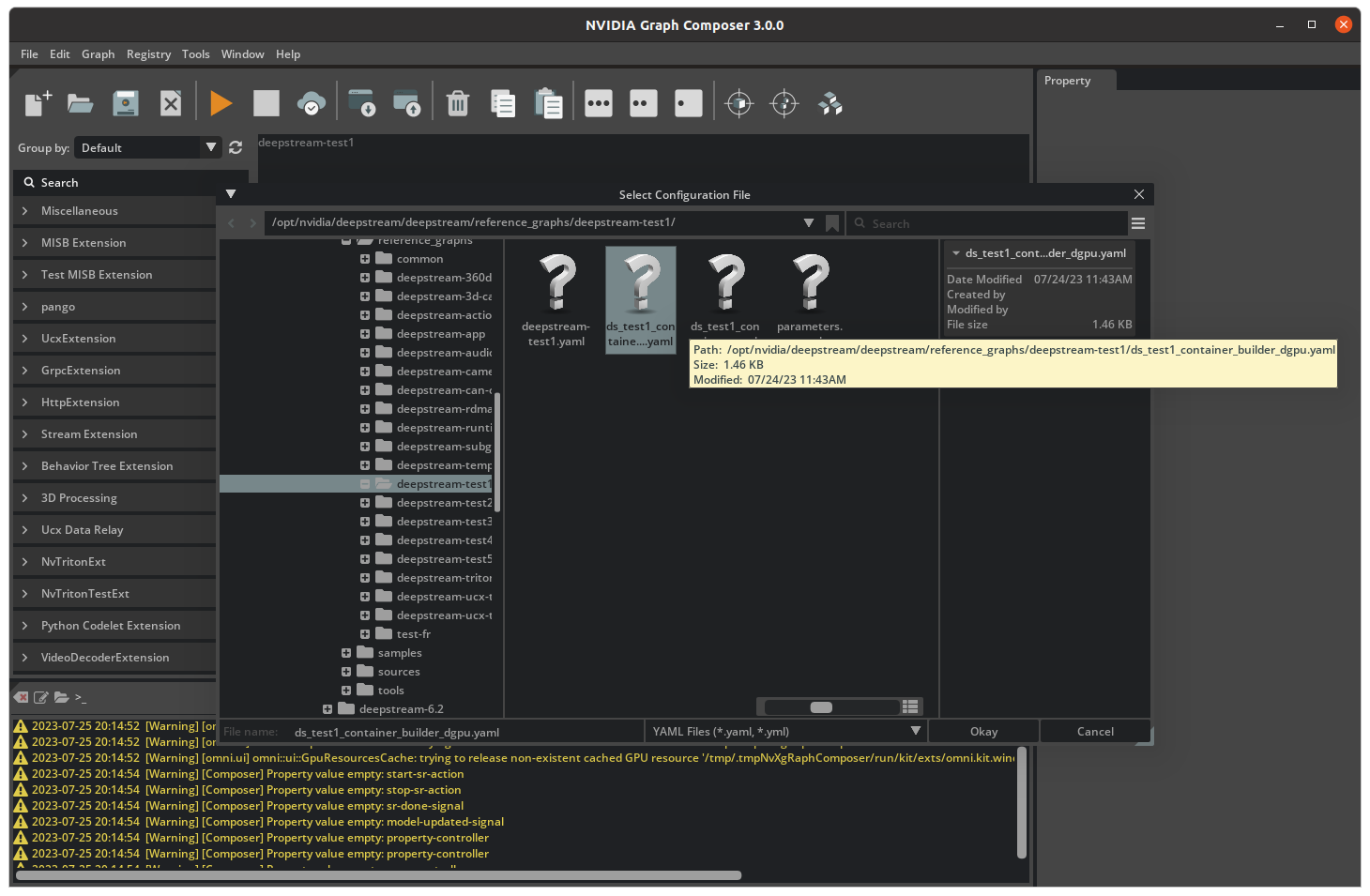Expand the deepstream-app folder node
This screenshot has height=896, width=1370.
pyautogui.click(x=365, y=334)
